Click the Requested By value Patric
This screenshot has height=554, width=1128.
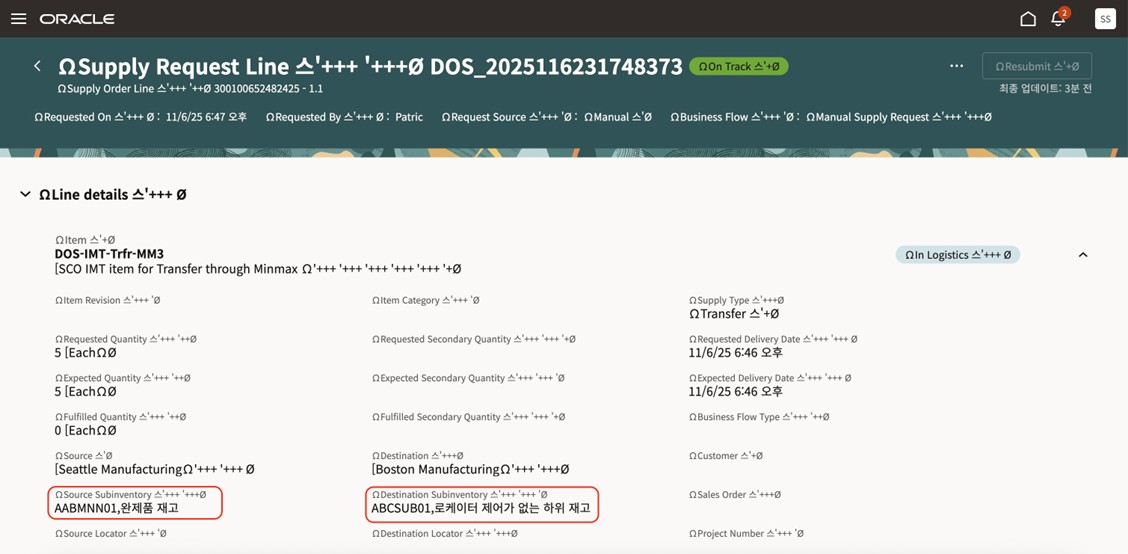point(409,117)
